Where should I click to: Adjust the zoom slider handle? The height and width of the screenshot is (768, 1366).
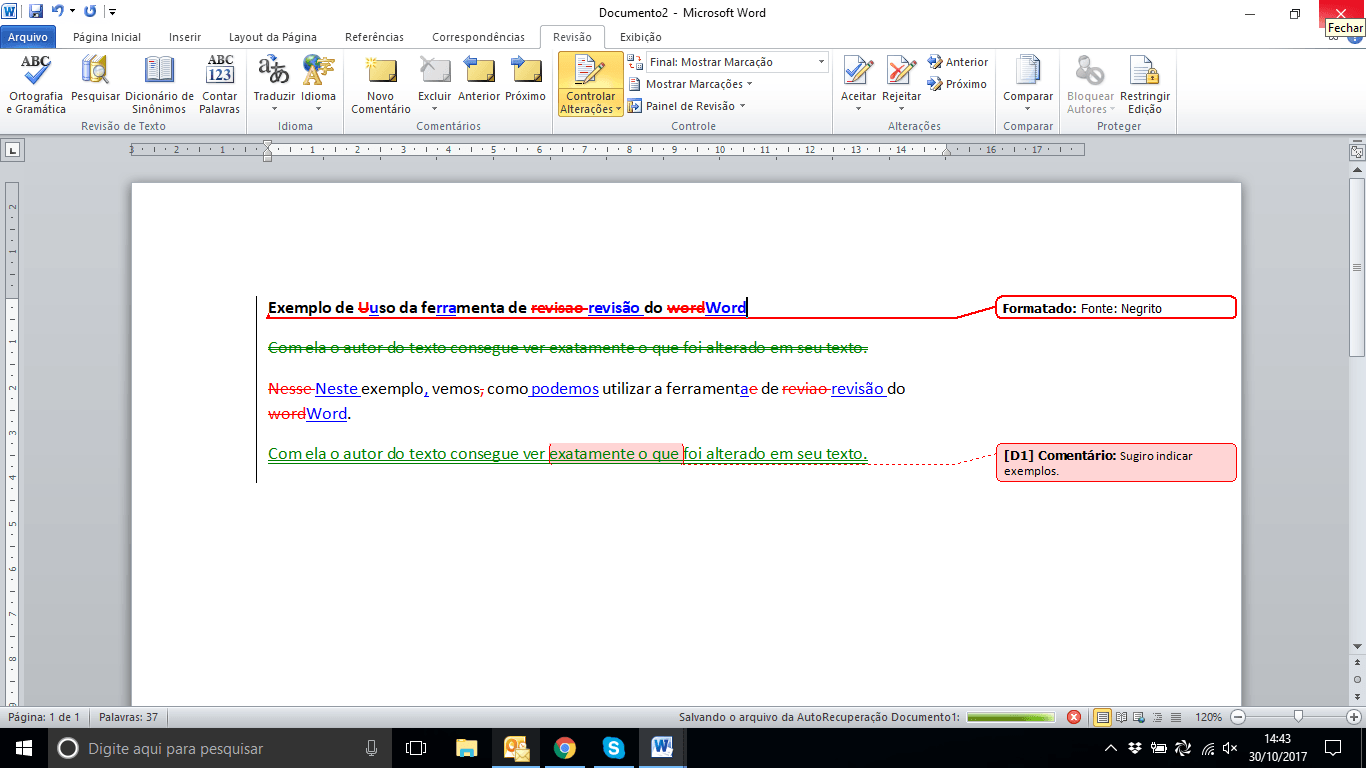point(1298,717)
